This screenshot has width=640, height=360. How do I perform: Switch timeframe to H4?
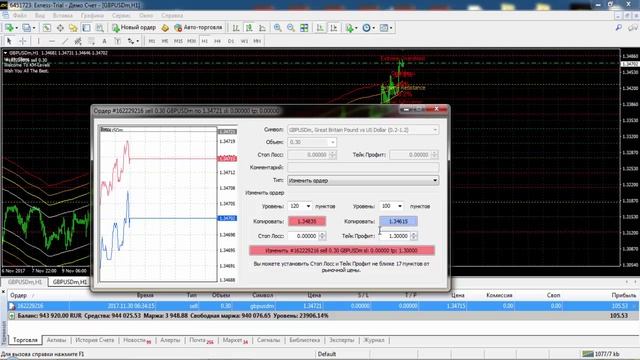pos(218,41)
